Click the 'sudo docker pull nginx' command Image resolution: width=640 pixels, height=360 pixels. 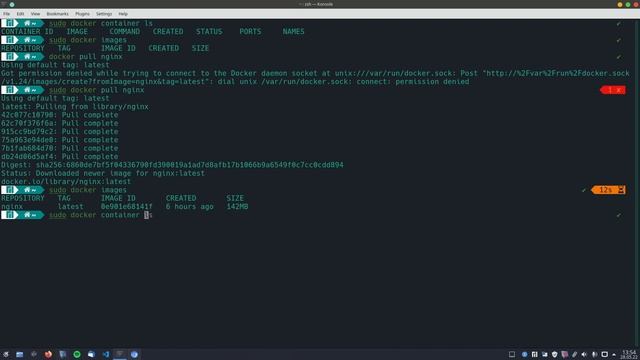[96, 90]
